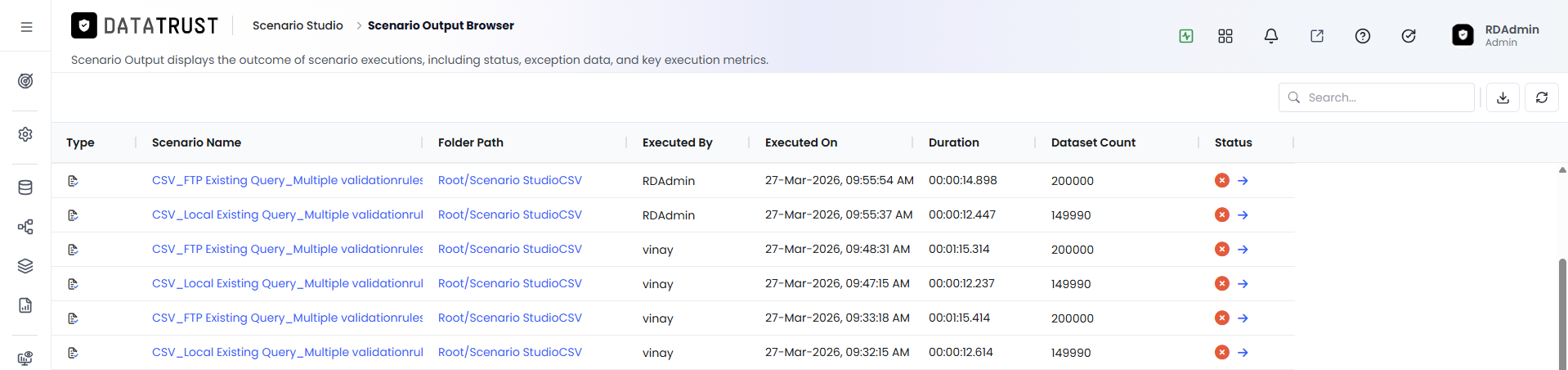Open the report document icon in sidebar
The image size is (1568, 370).
25,305
